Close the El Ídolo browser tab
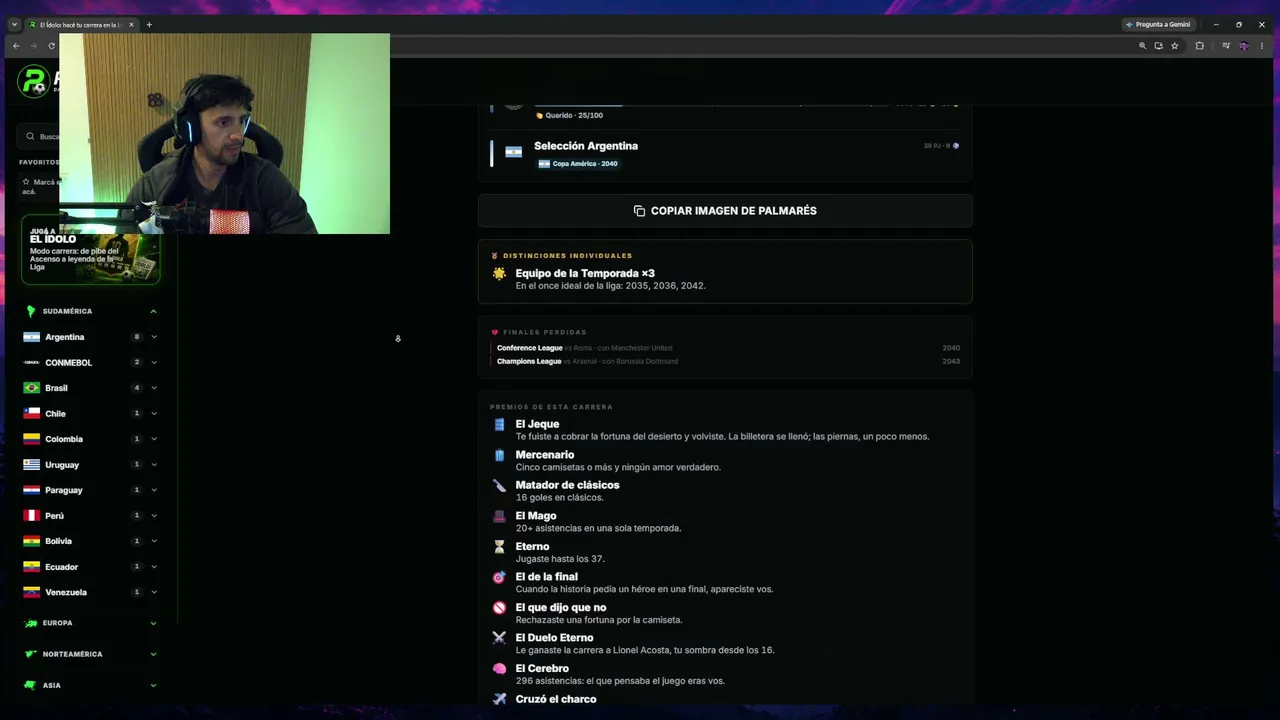Screen dimensions: 1280x720 (x=131, y=24)
